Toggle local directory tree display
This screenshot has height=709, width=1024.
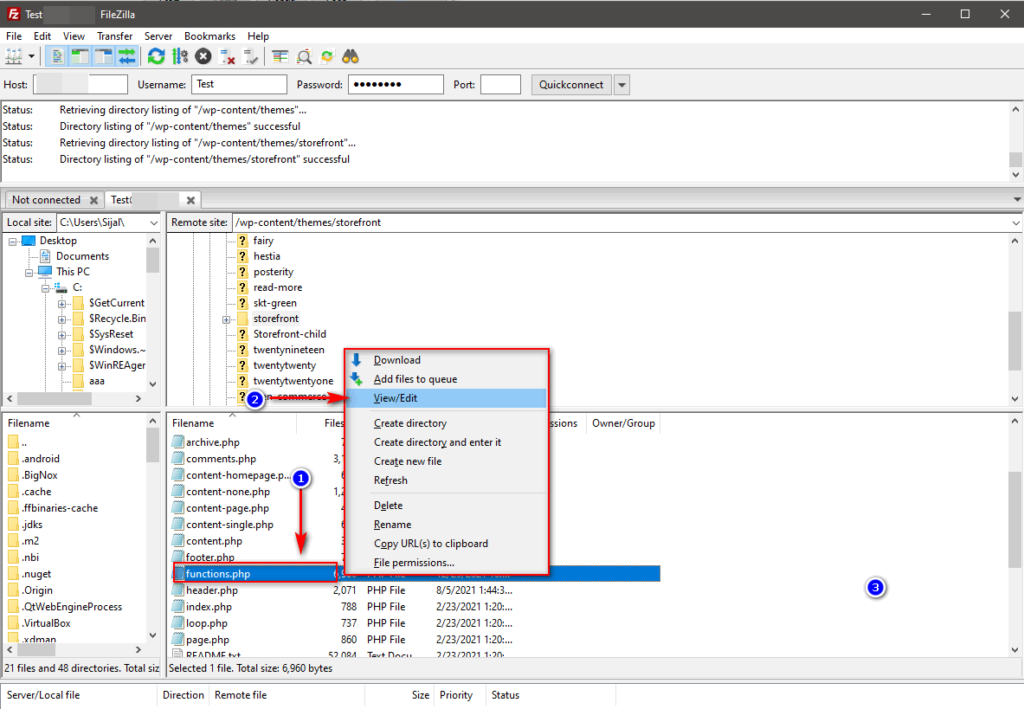coord(80,57)
